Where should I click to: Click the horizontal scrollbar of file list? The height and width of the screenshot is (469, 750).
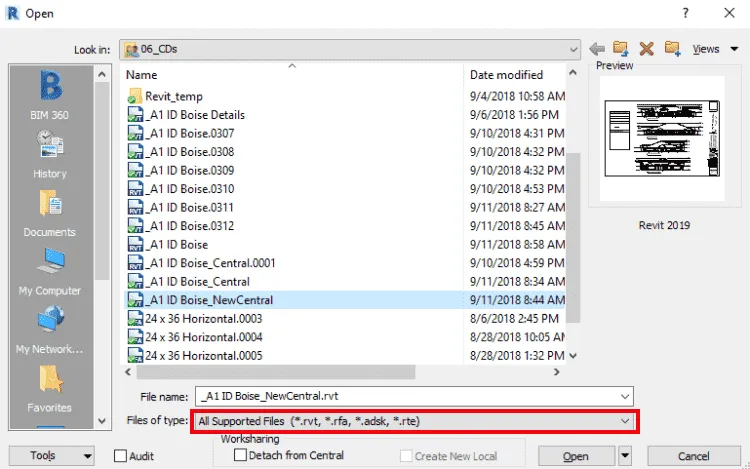pyautogui.click(x=276, y=372)
